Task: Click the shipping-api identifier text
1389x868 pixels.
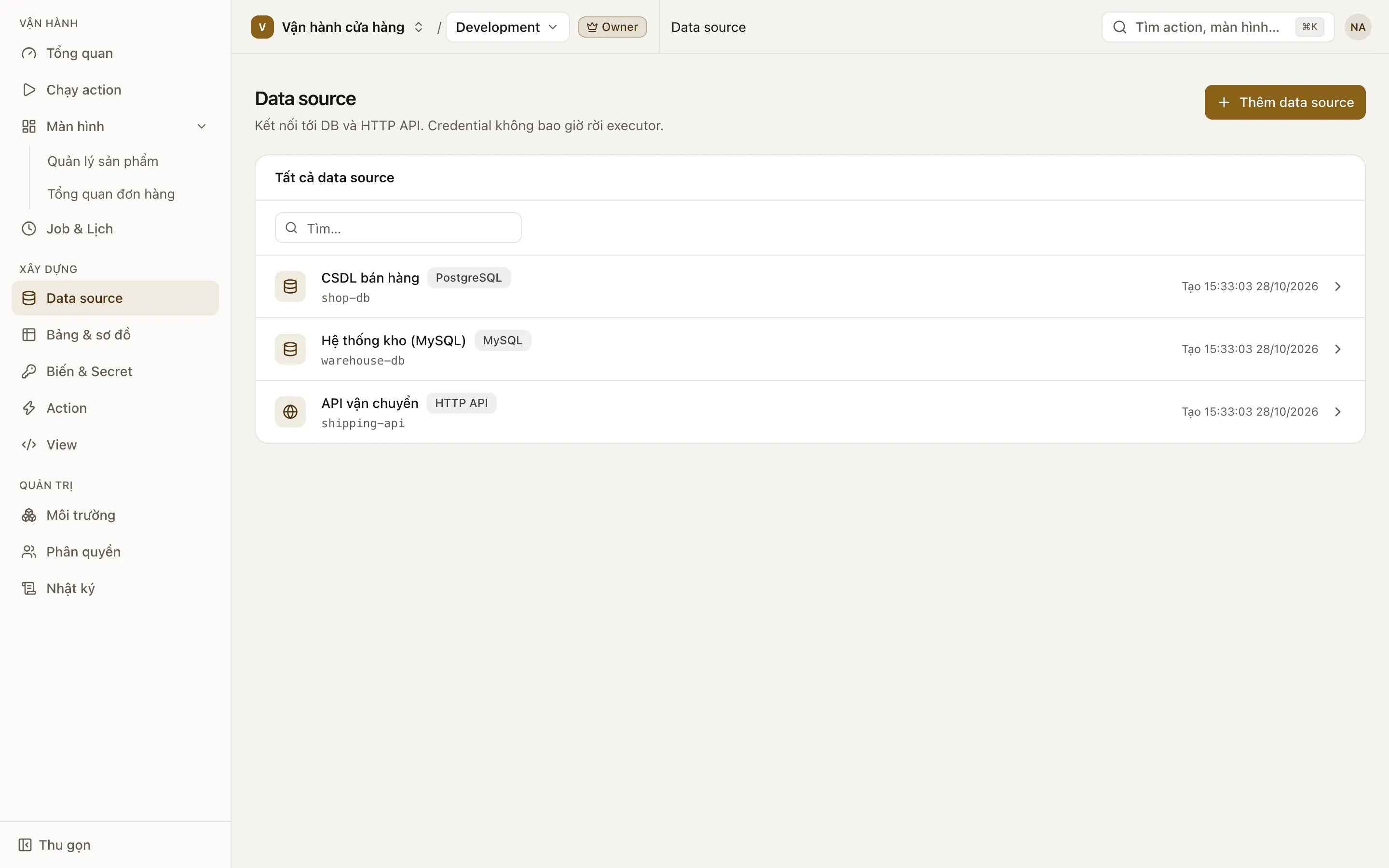Action: click(363, 423)
